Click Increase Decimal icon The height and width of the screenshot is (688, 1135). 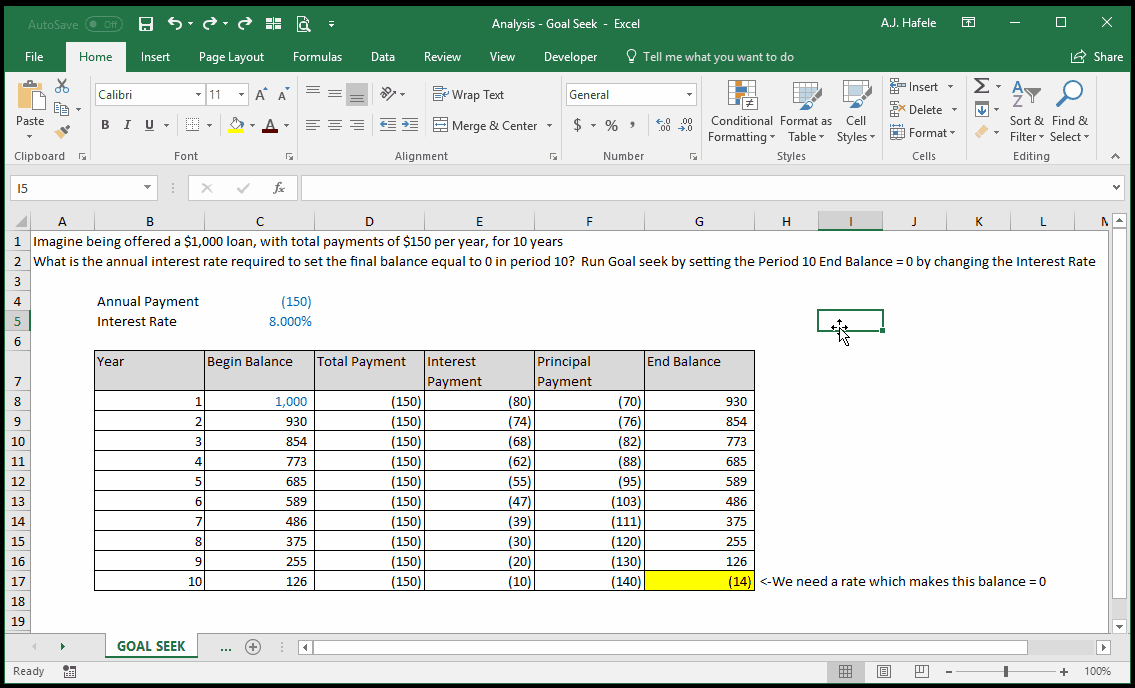pyautogui.click(x=663, y=125)
